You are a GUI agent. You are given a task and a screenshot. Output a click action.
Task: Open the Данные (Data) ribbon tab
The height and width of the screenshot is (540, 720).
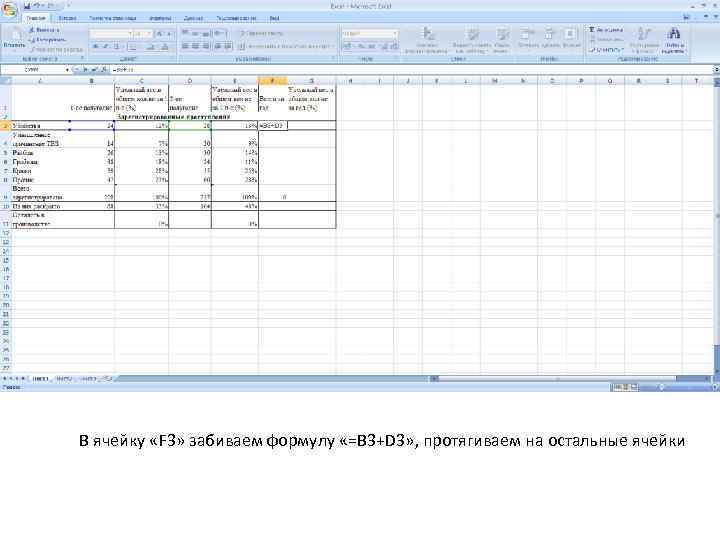193,18
